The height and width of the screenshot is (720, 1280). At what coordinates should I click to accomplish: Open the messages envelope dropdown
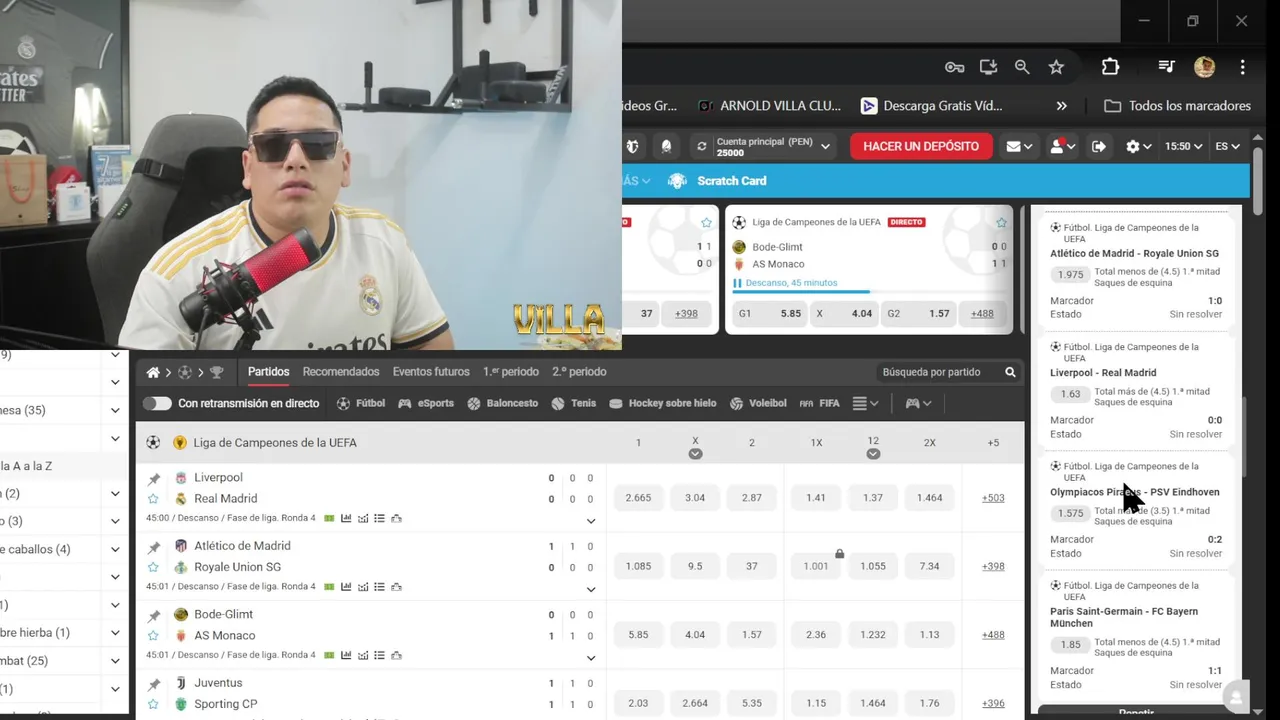tap(1020, 146)
